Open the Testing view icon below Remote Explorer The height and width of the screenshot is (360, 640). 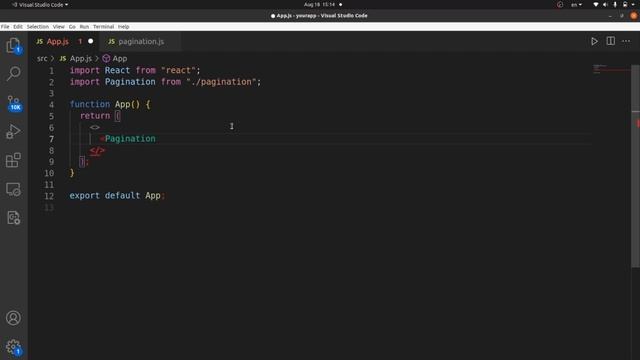pyautogui.click(x=13, y=218)
